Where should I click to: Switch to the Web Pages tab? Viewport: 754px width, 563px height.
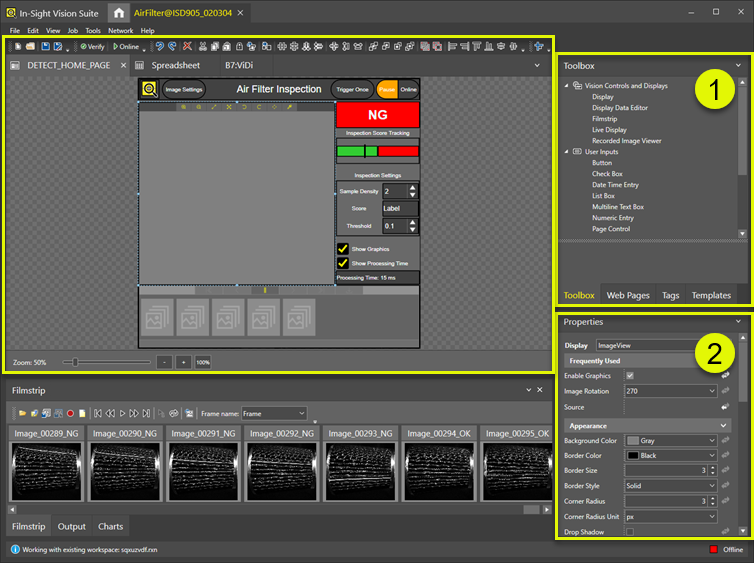pos(628,295)
